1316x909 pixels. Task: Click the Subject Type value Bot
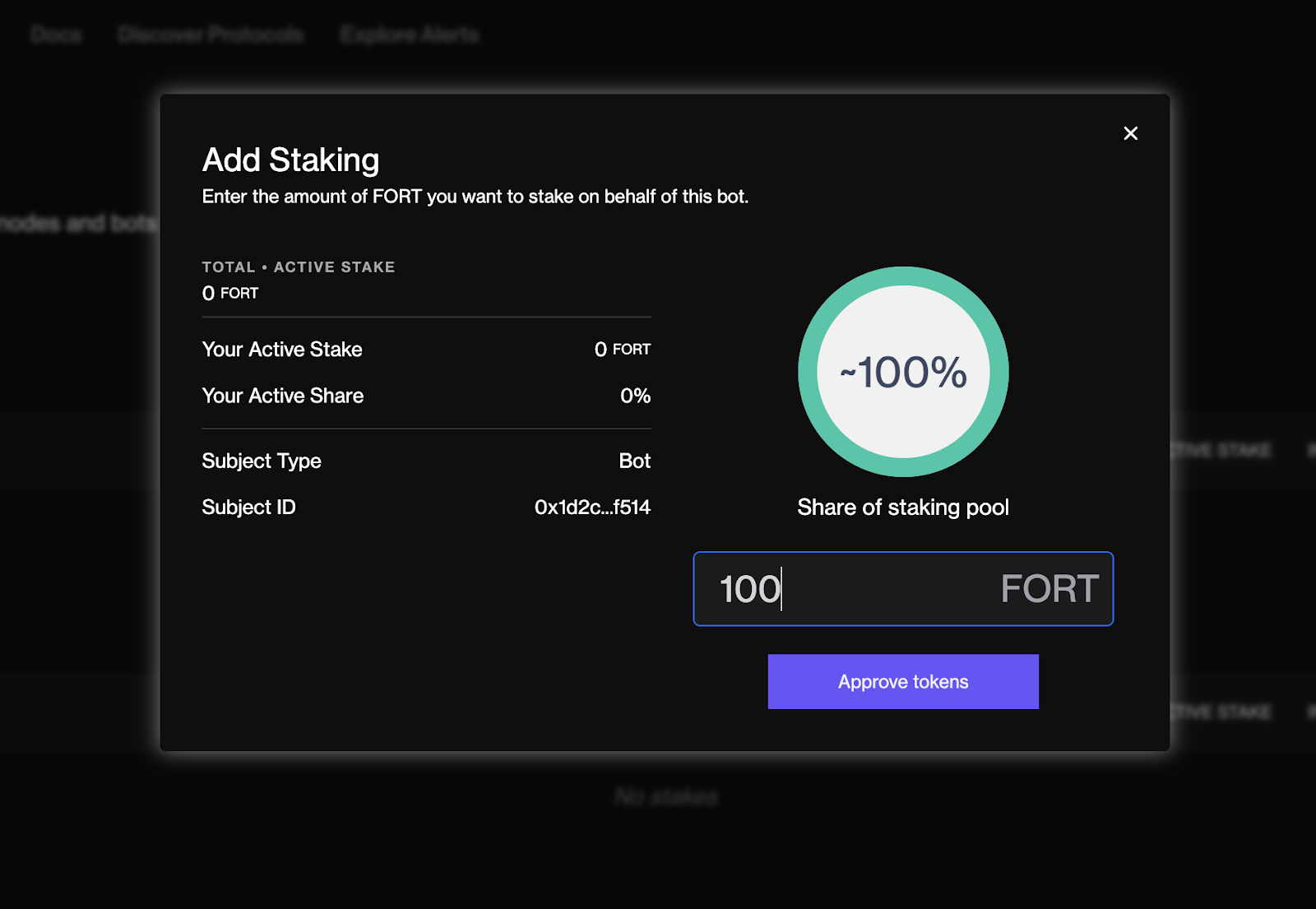pos(636,461)
